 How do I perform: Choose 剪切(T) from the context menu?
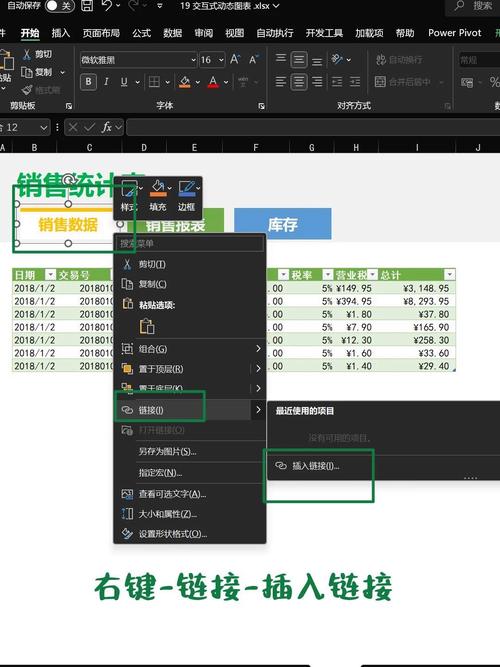[190, 264]
